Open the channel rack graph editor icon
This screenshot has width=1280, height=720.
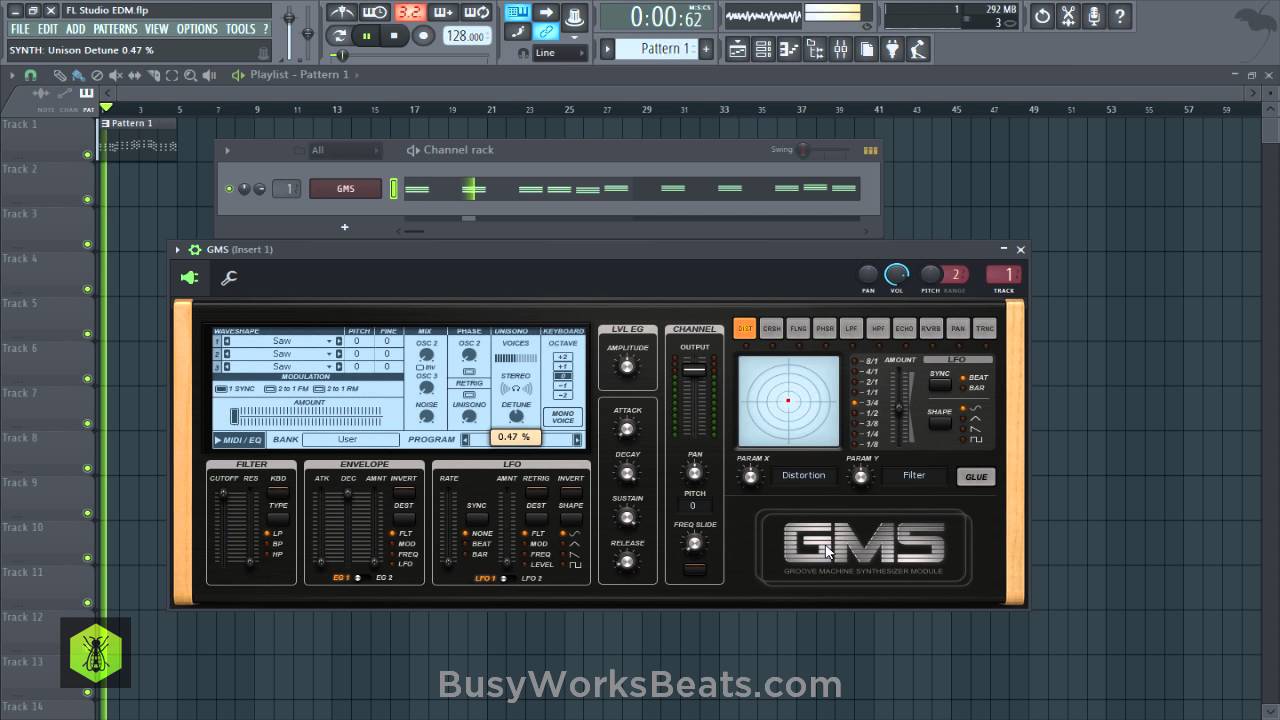tap(870, 151)
